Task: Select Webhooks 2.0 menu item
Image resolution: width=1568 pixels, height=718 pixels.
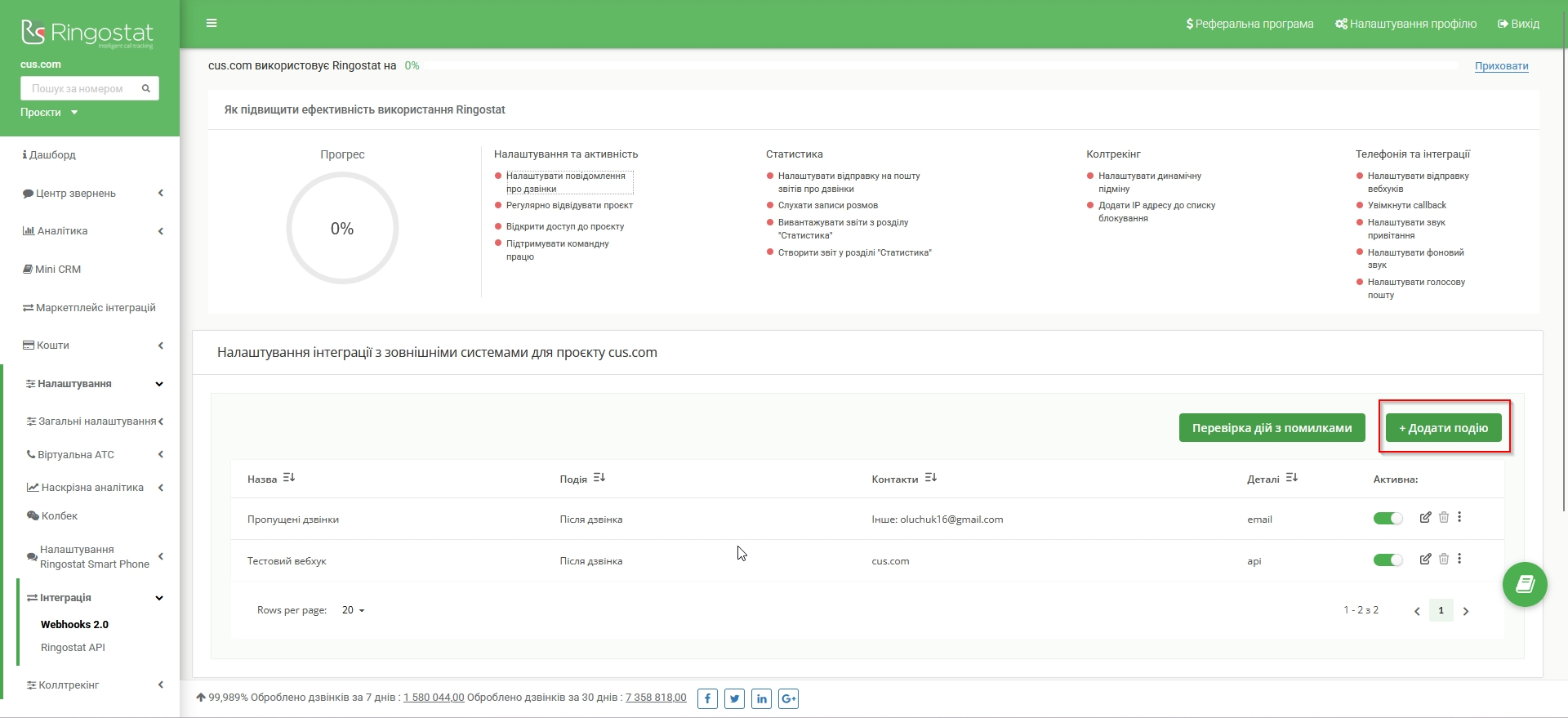Action: click(74, 624)
